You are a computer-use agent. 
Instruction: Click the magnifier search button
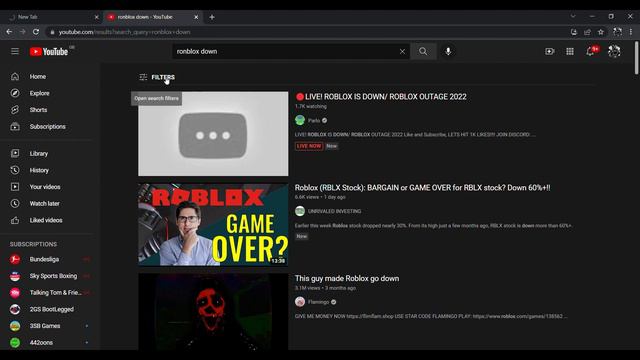(x=423, y=51)
